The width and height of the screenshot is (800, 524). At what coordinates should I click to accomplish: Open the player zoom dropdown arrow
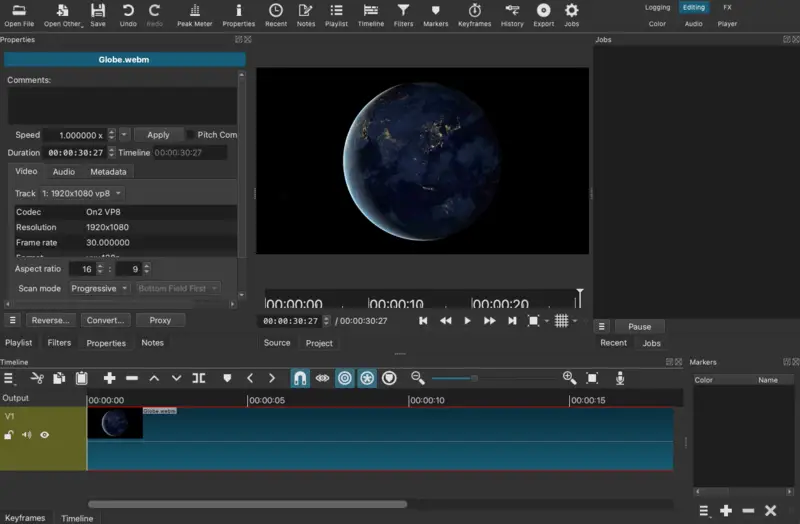(x=546, y=321)
